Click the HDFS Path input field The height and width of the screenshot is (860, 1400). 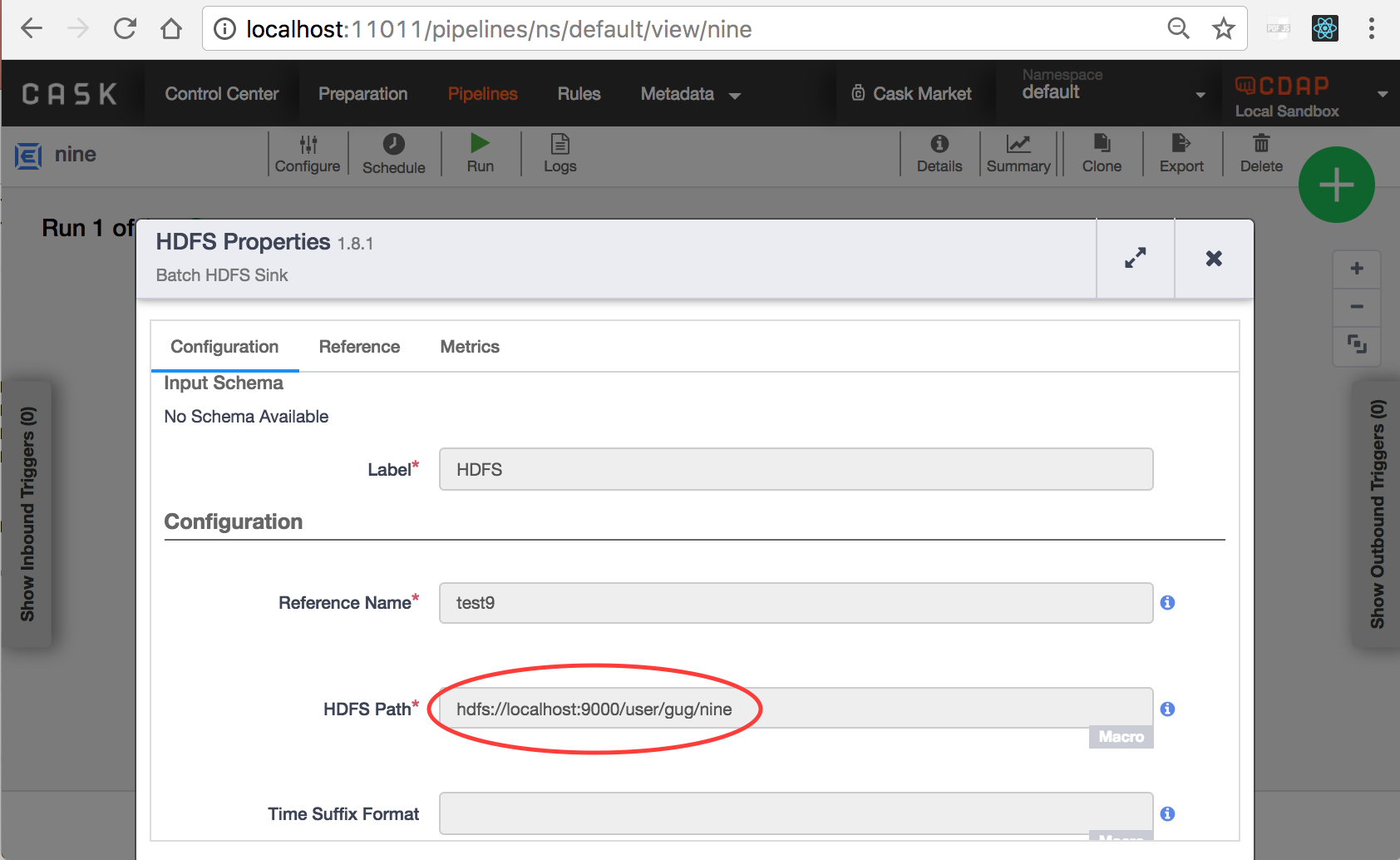click(x=796, y=708)
